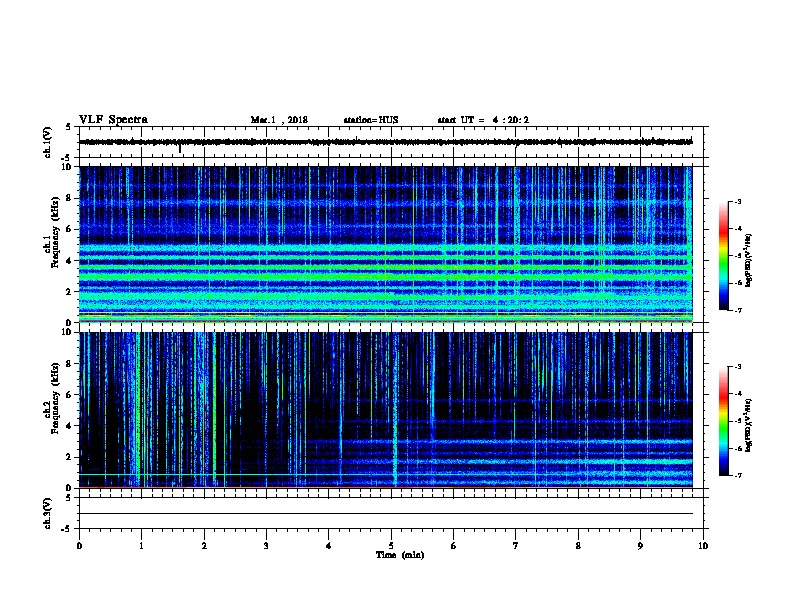Click time axis tick label "1"

pyautogui.click(x=141, y=546)
